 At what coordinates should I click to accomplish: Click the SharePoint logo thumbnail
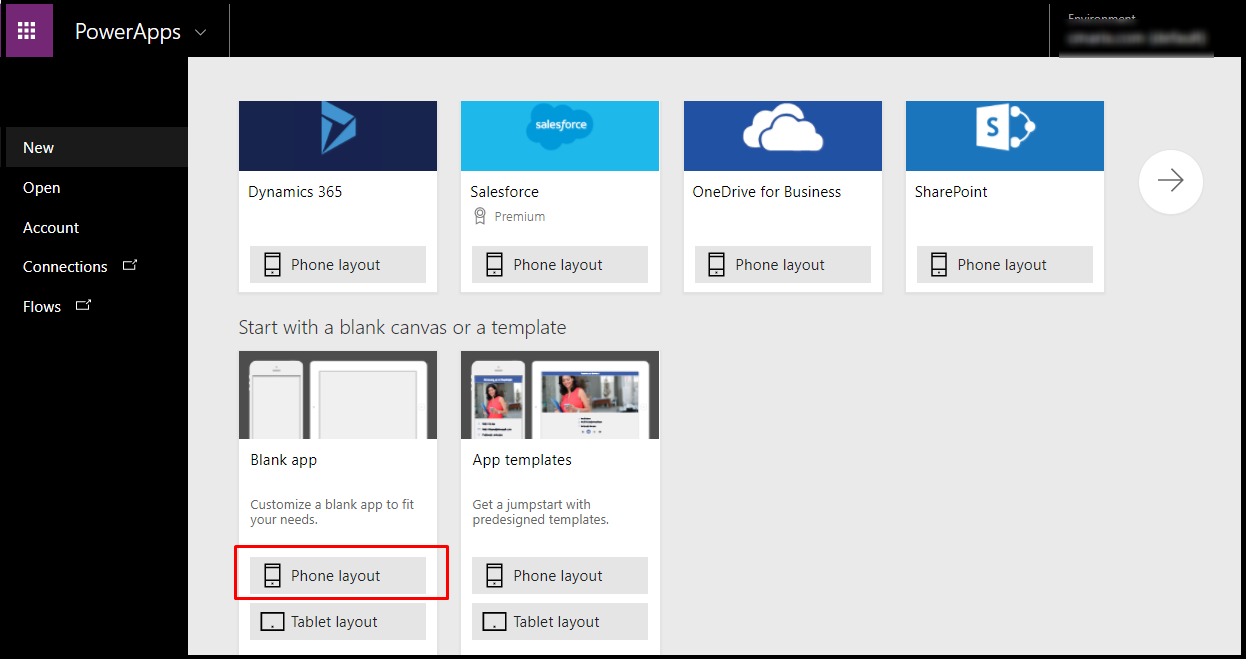(x=1005, y=135)
